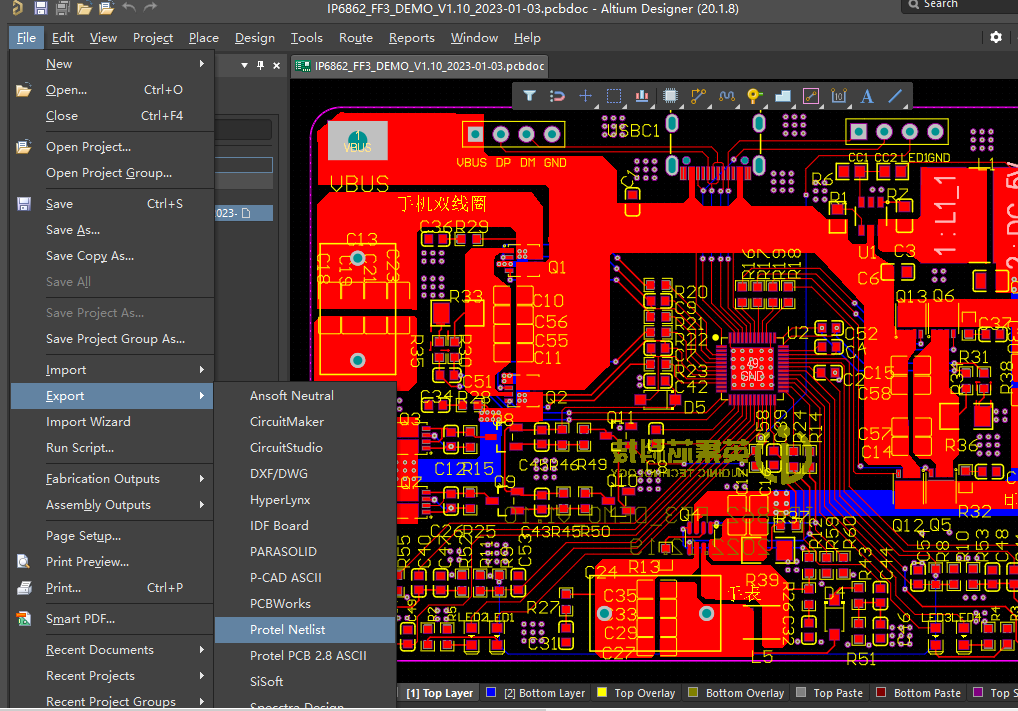Click the Search field in title bar
The image size is (1018, 711).
(x=960, y=5)
